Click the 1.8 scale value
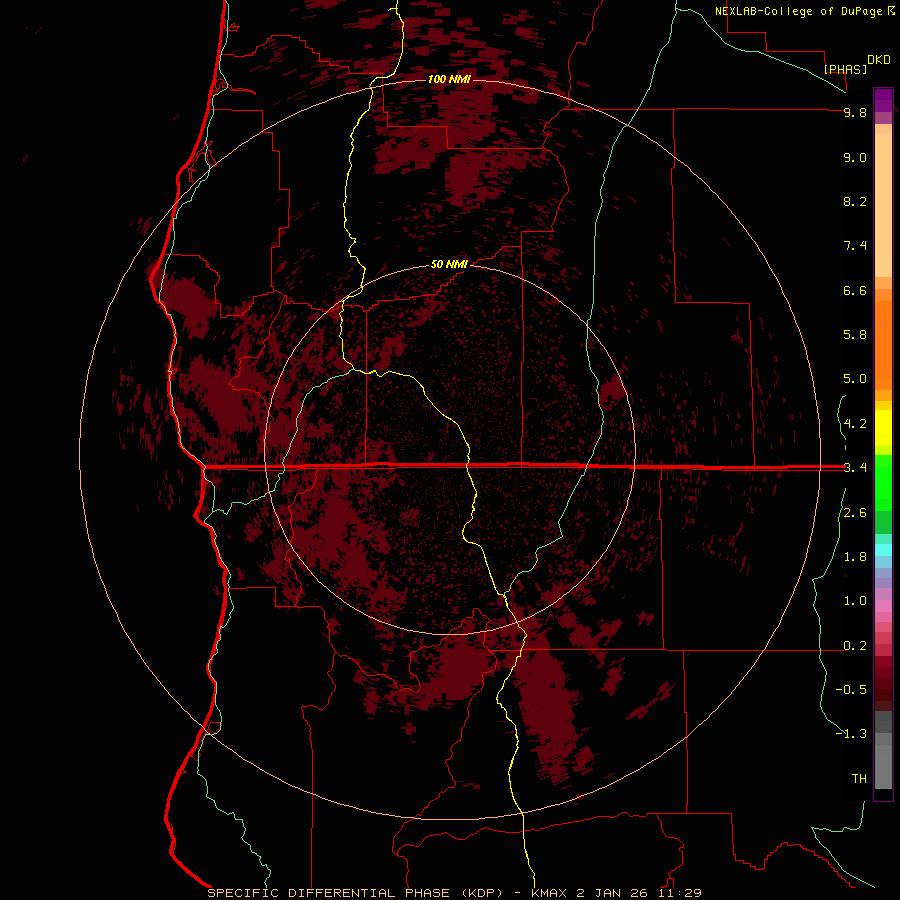Image resolution: width=900 pixels, height=900 pixels. click(x=855, y=557)
